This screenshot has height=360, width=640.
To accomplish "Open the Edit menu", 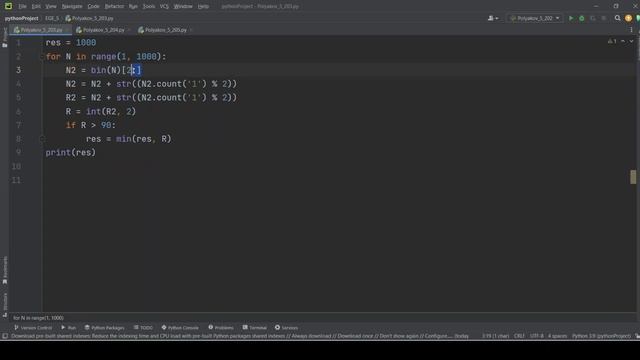I will coord(36,7).
